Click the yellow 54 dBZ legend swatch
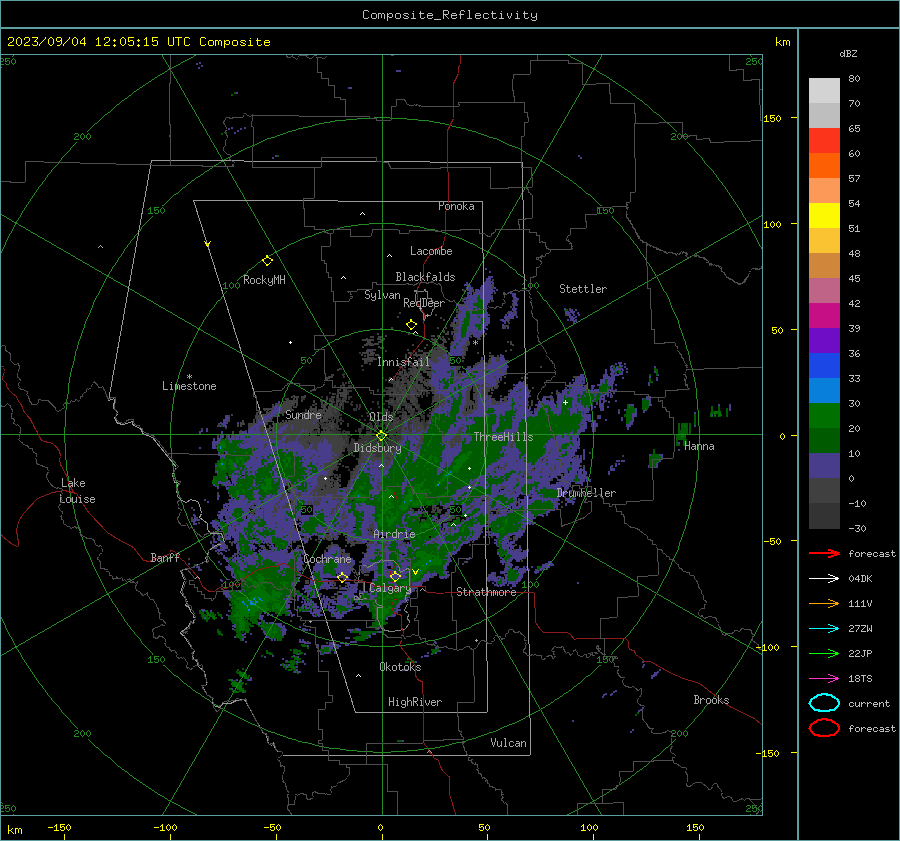The height and width of the screenshot is (841, 900). coord(824,215)
